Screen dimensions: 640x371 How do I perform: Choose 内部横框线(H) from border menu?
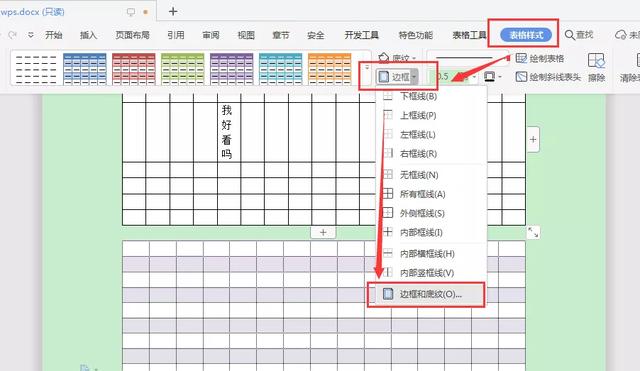(x=431, y=253)
